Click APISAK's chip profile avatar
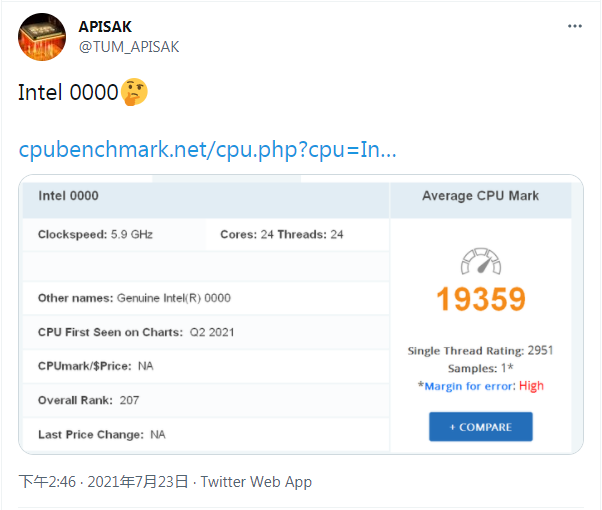Image resolution: width=602 pixels, height=510 pixels. (x=42, y=37)
